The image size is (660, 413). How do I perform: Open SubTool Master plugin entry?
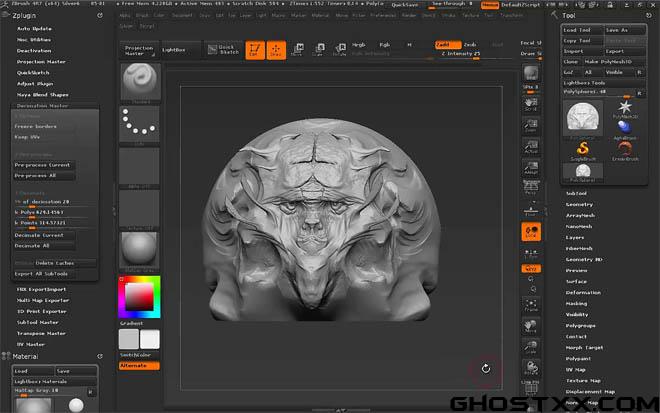pyautogui.click(x=38, y=322)
